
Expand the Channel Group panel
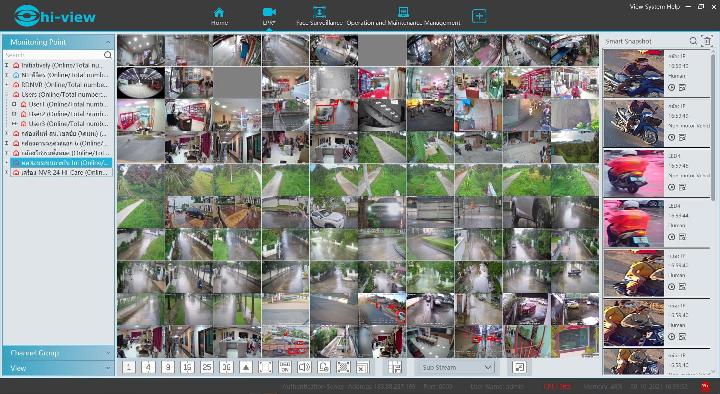58,353
